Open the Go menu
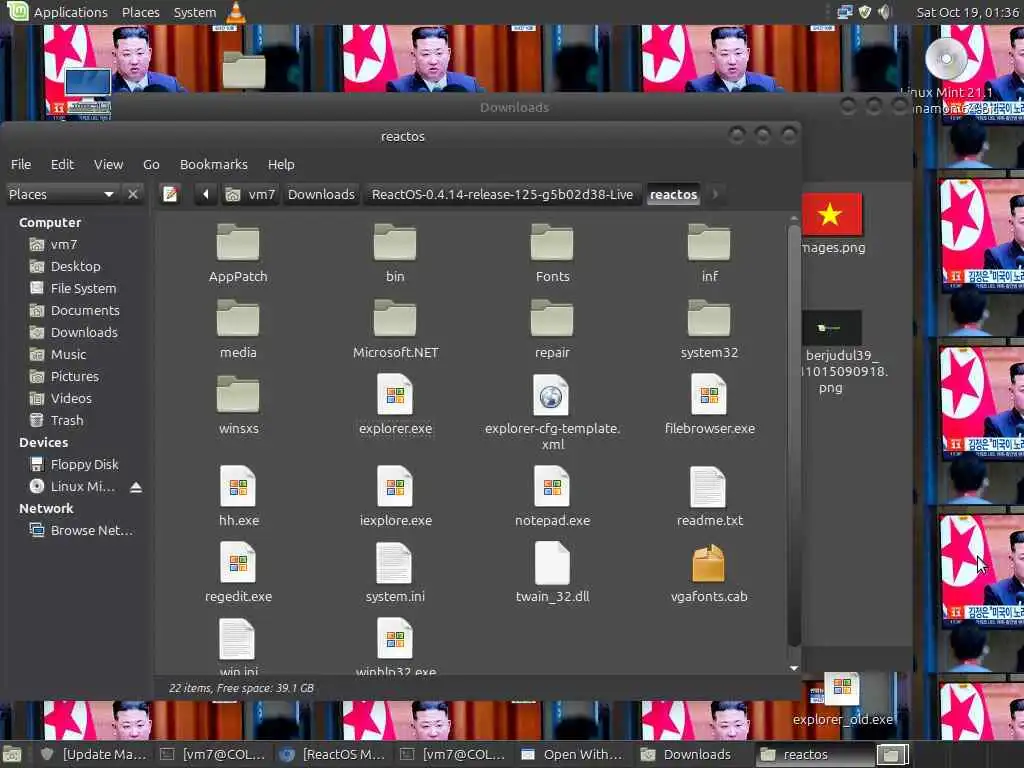1024x768 pixels. click(152, 165)
